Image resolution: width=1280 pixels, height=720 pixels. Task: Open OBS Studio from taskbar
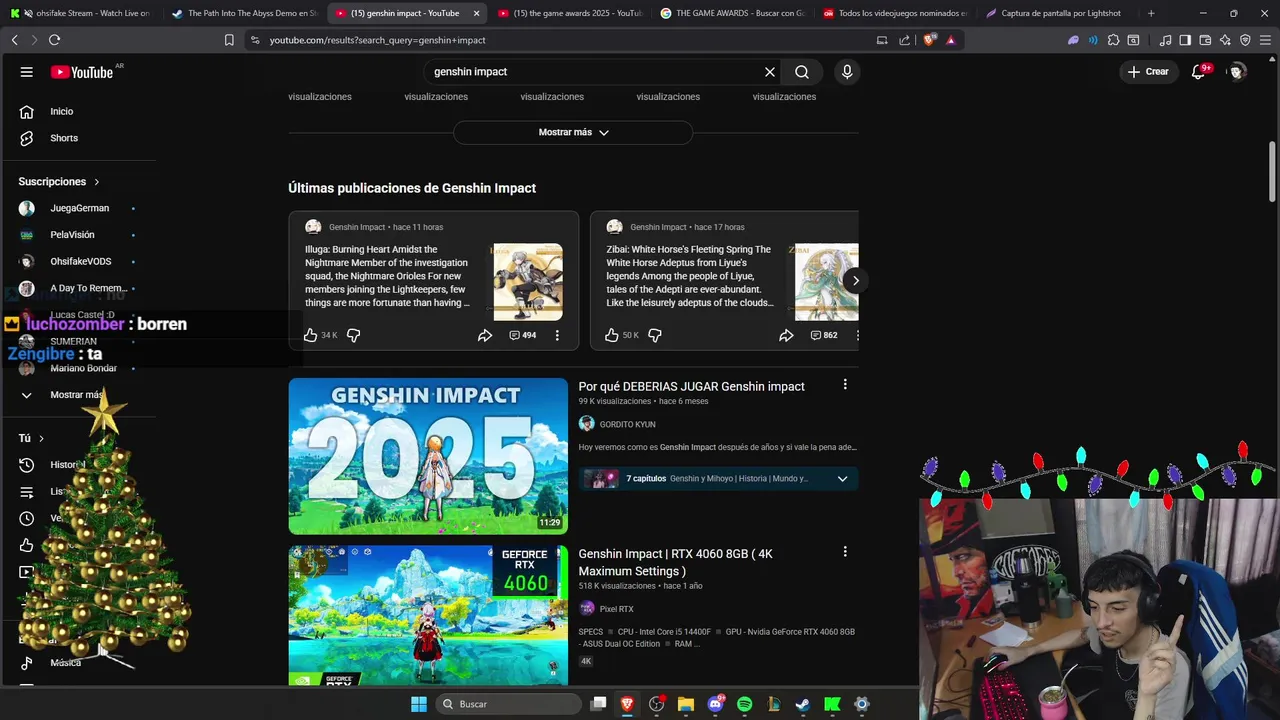(657, 704)
